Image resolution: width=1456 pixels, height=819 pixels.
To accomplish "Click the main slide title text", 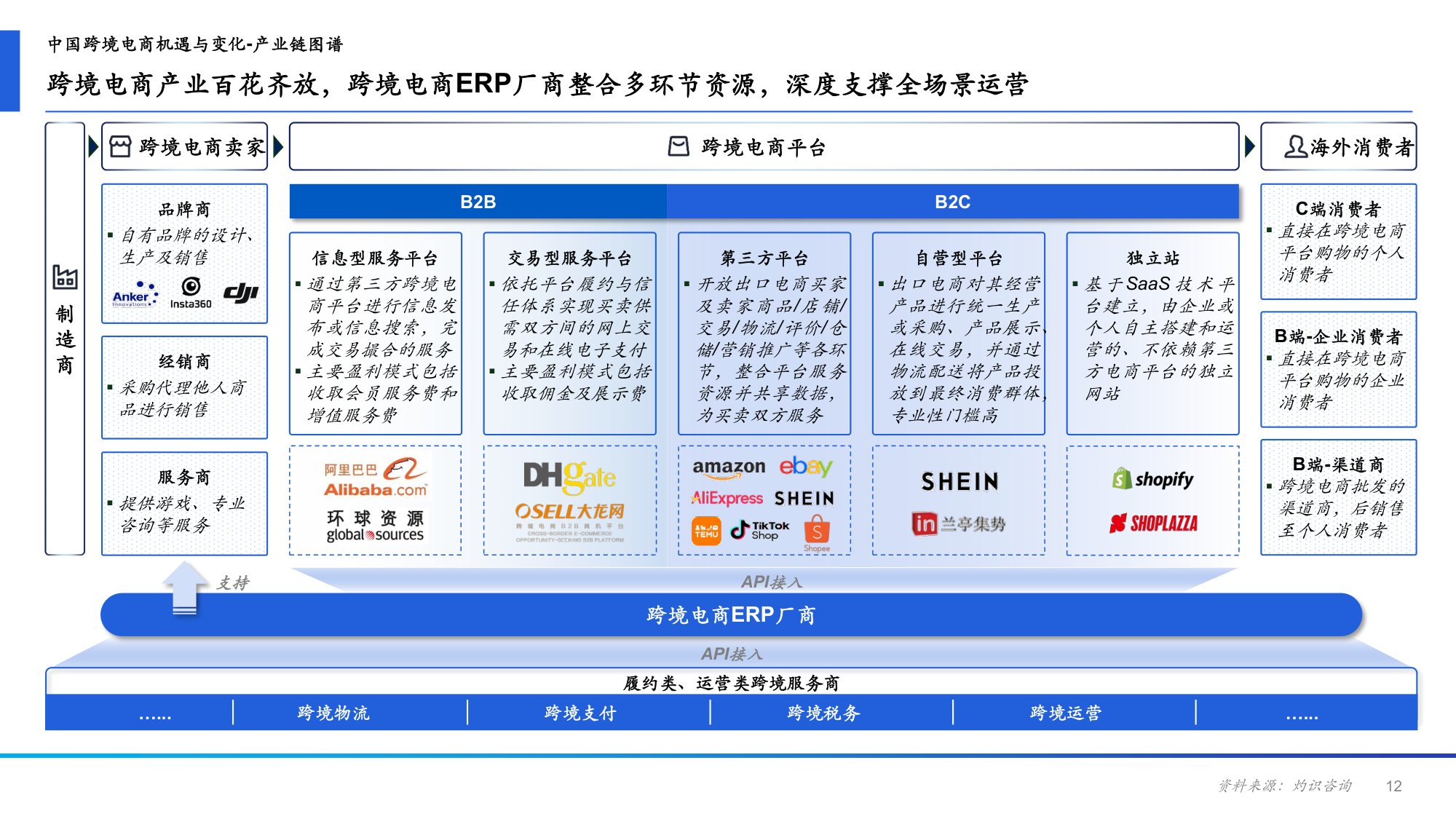I will 537,84.
